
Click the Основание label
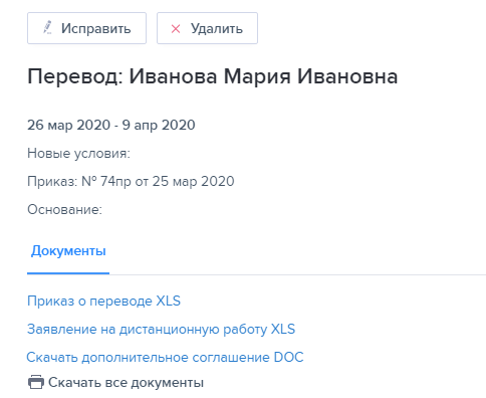pos(65,210)
